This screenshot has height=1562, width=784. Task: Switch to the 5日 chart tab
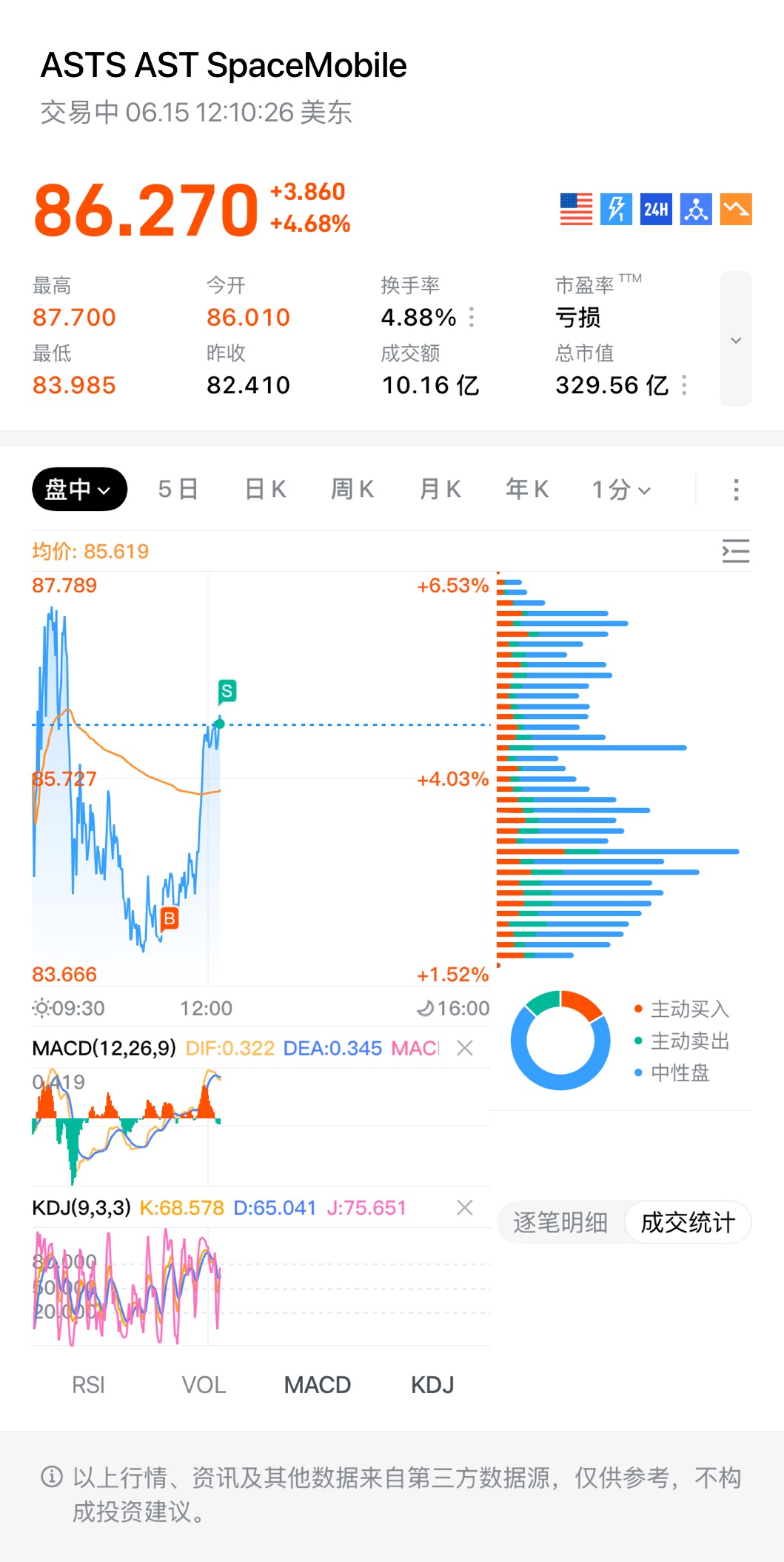pos(178,489)
